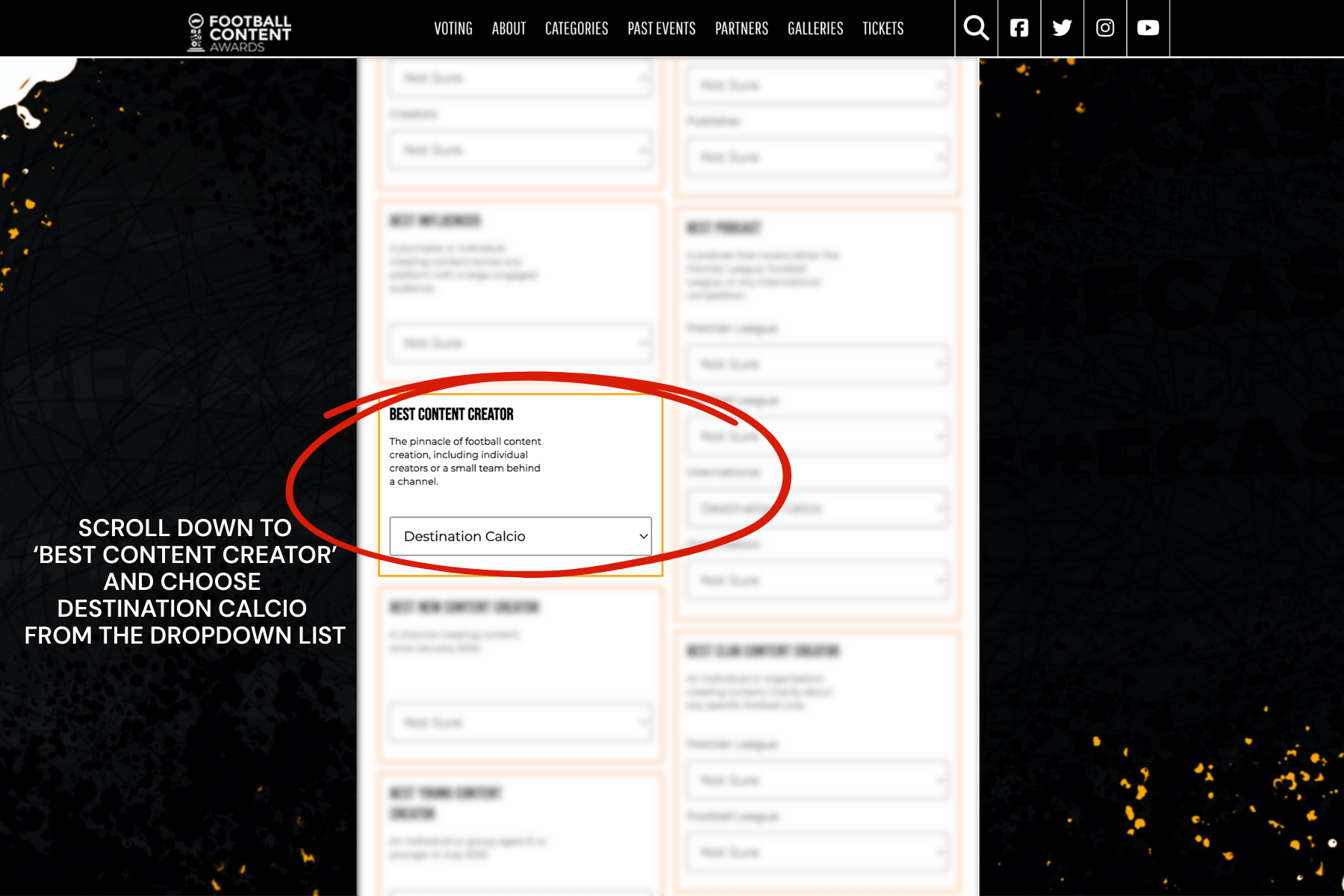The height and width of the screenshot is (896, 1344).
Task: Open the search icon in header
Action: point(976,28)
